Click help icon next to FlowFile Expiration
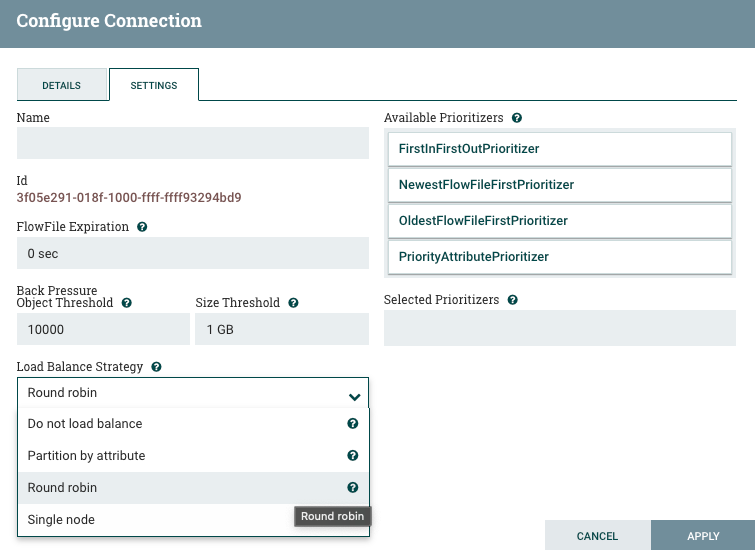This screenshot has width=755, height=550. pyautogui.click(x=142, y=227)
